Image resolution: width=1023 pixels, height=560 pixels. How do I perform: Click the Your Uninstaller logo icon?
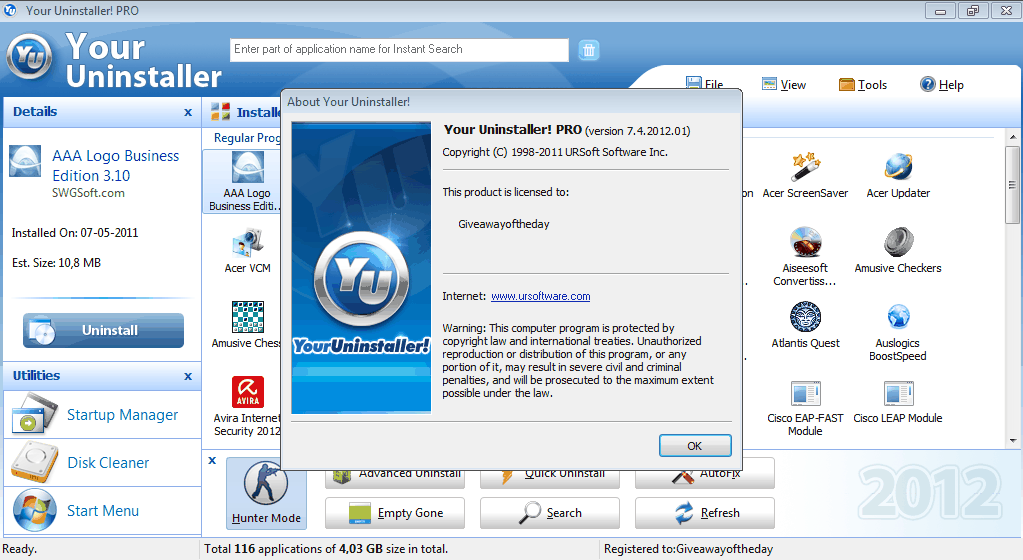[29, 56]
